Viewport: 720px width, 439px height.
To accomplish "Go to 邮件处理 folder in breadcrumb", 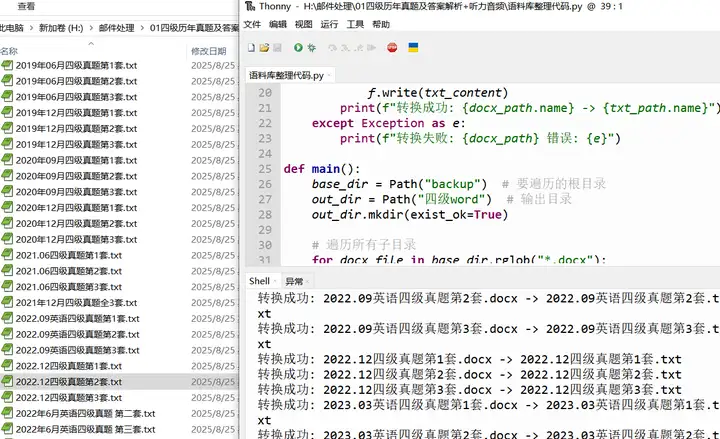I will [x=117, y=28].
